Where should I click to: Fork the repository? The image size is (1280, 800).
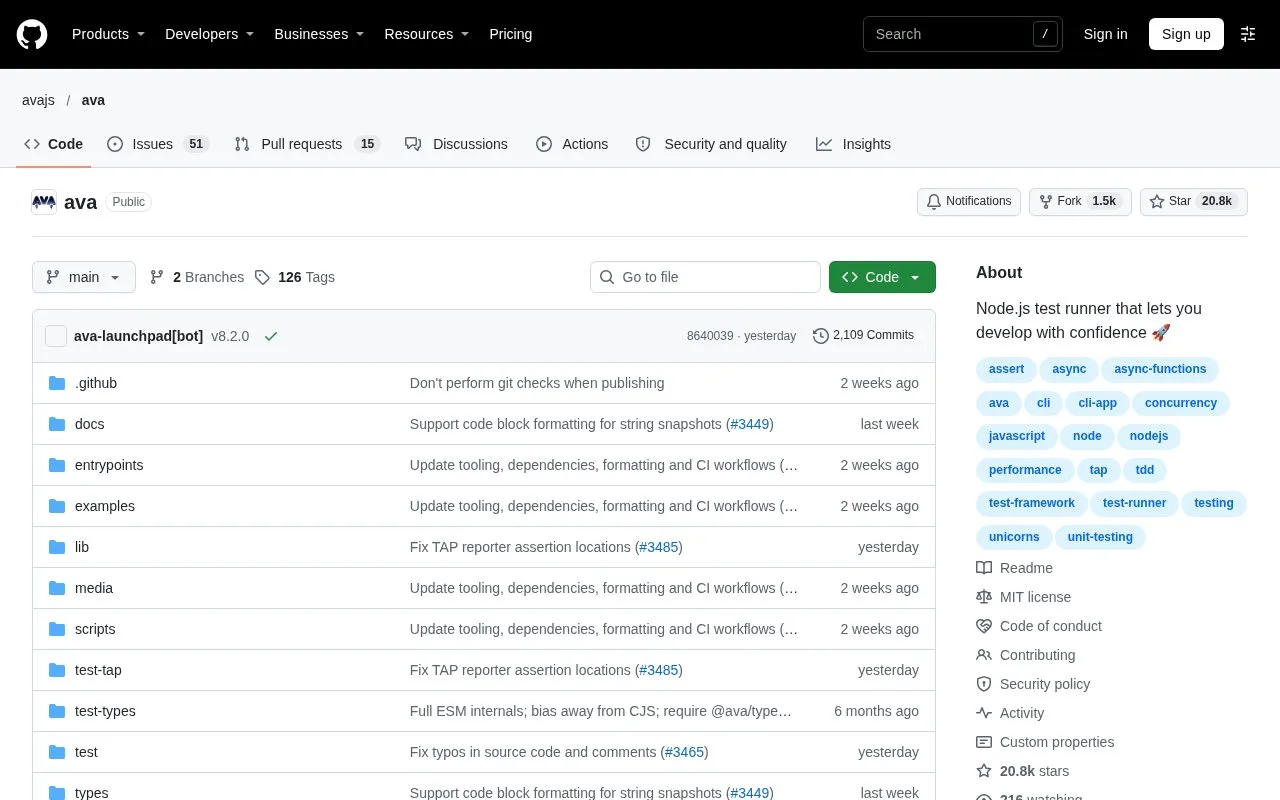(x=1080, y=201)
